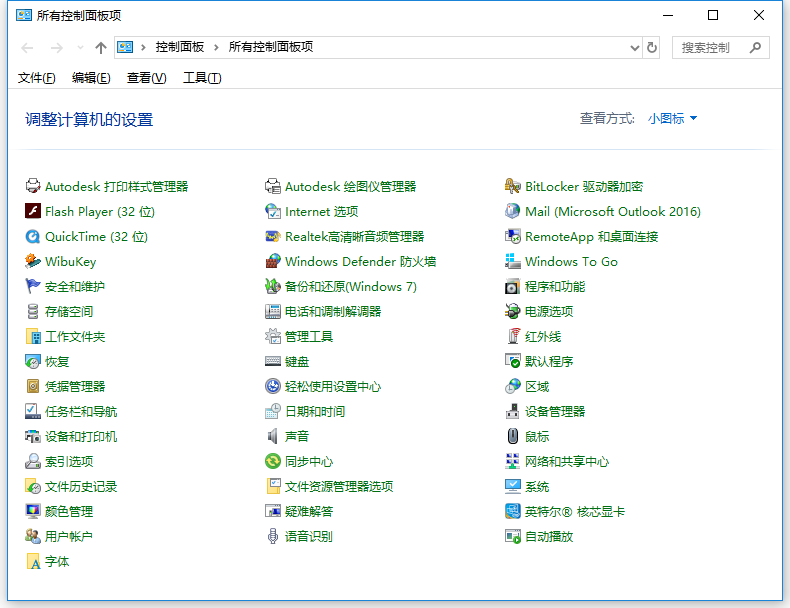The image size is (790, 608).
Task: Open the 工作文件夹 link
Action: 75,336
